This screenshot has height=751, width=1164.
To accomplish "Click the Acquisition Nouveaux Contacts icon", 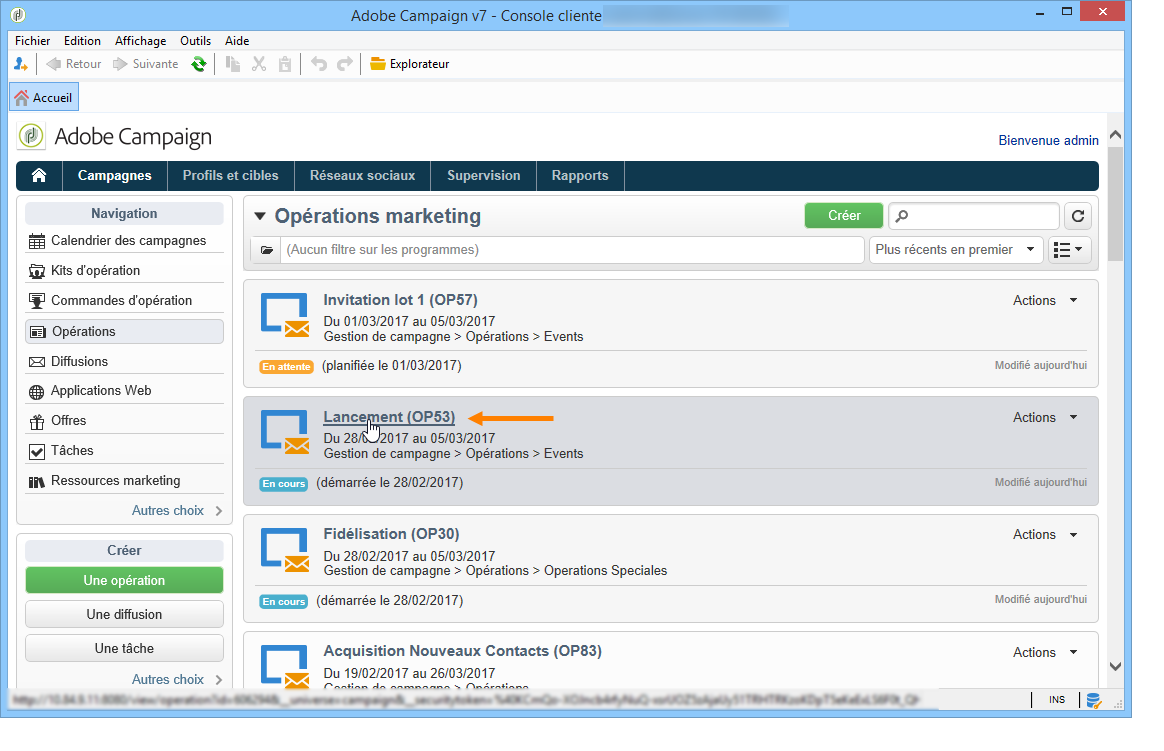I will 284,665.
